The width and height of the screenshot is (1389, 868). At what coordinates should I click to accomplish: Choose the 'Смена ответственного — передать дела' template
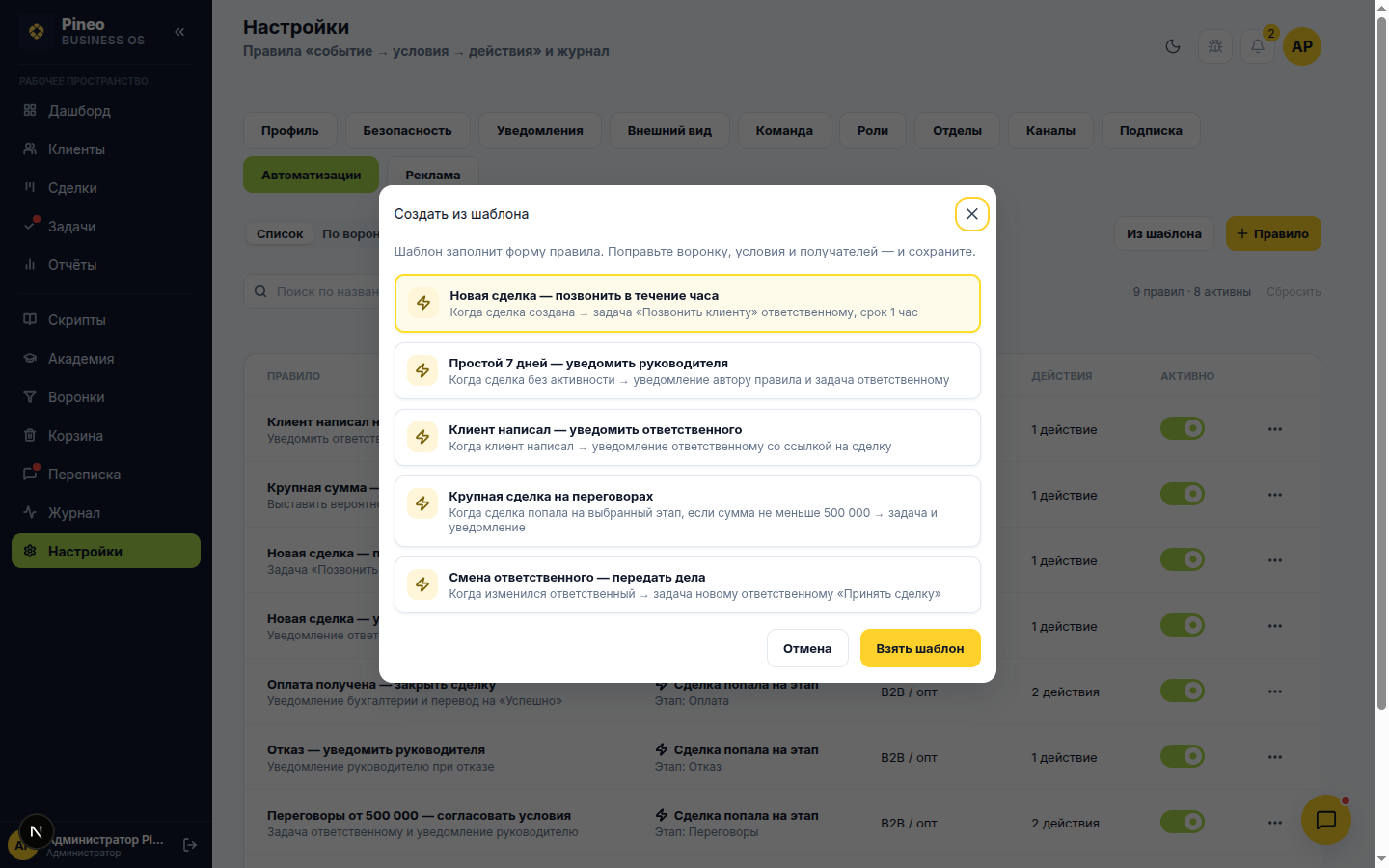pos(688,585)
